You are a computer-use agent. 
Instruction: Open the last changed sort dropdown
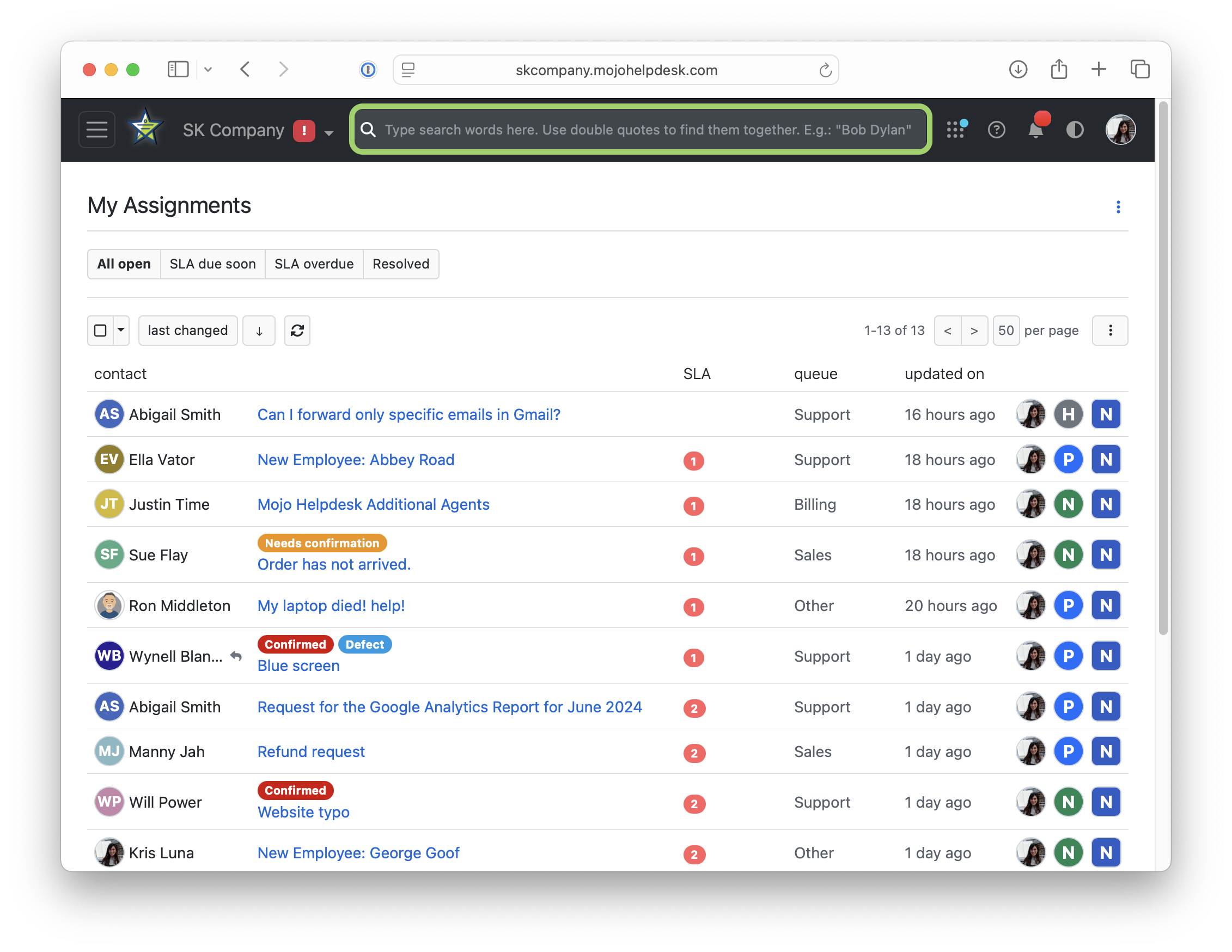coord(188,331)
